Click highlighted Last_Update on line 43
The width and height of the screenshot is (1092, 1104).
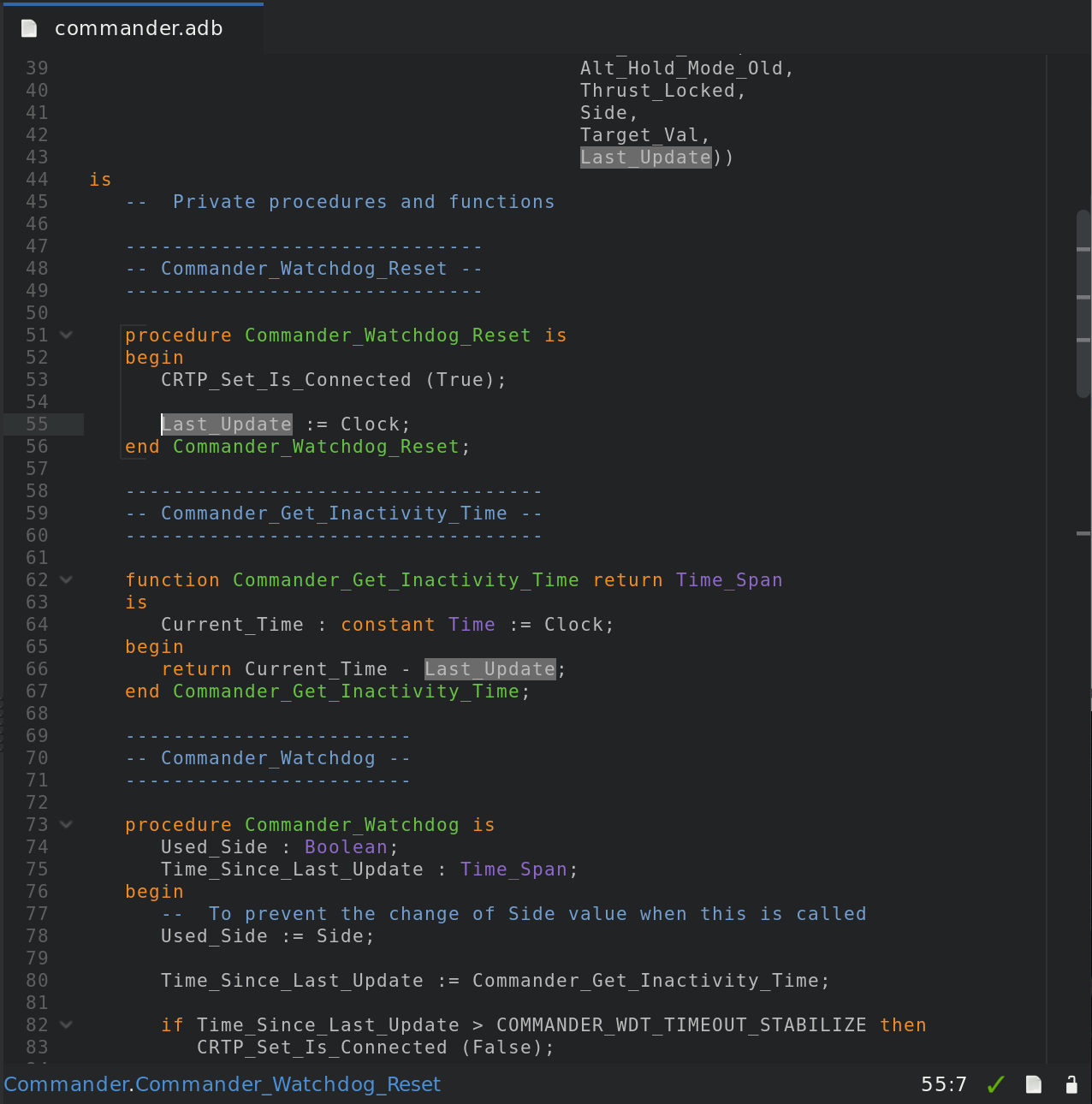pos(646,157)
